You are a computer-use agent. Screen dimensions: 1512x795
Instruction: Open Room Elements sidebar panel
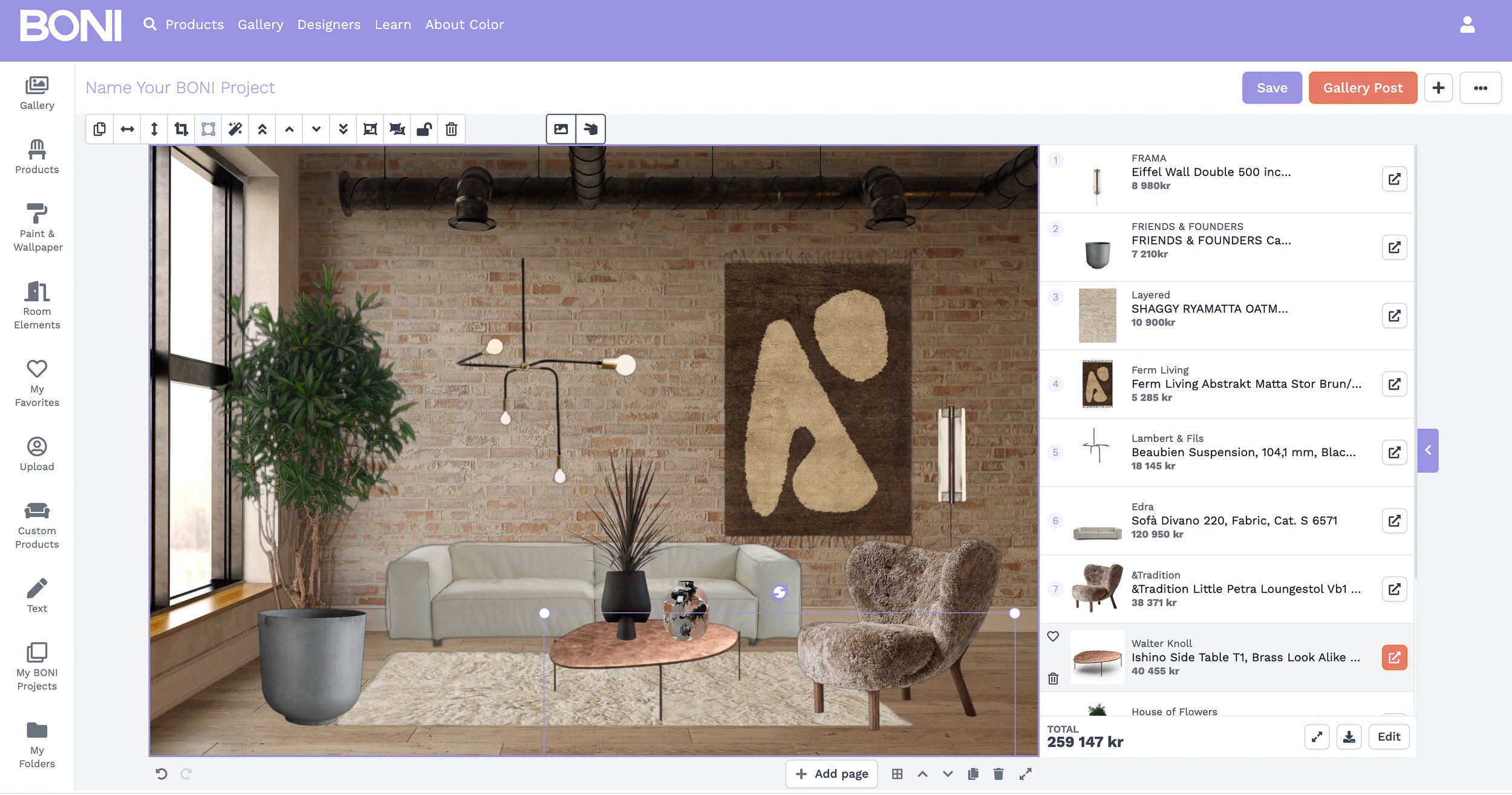[x=37, y=306]
